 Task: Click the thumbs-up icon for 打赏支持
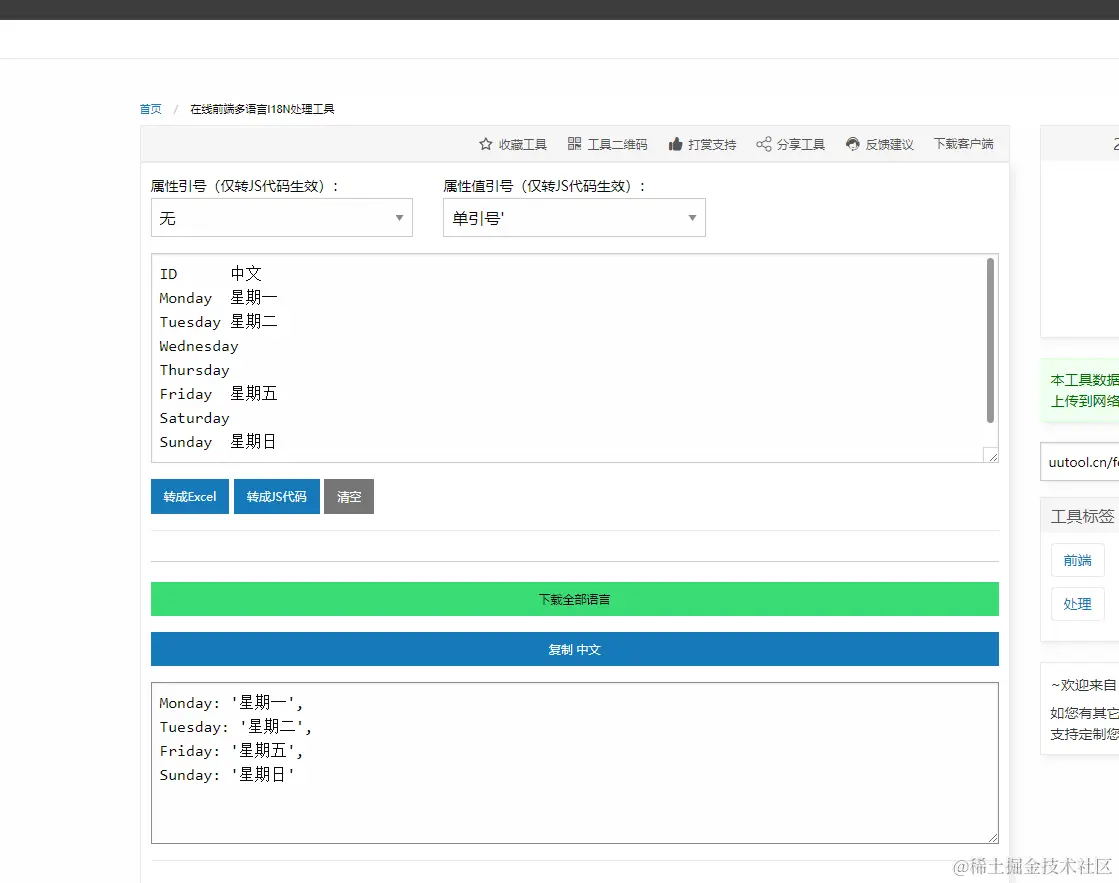coord(675,144)
